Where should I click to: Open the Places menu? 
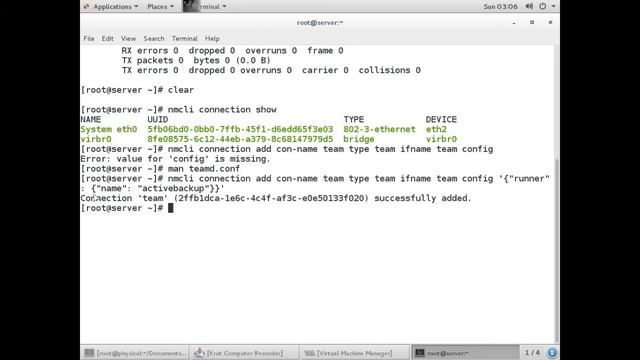click(160, 7)
